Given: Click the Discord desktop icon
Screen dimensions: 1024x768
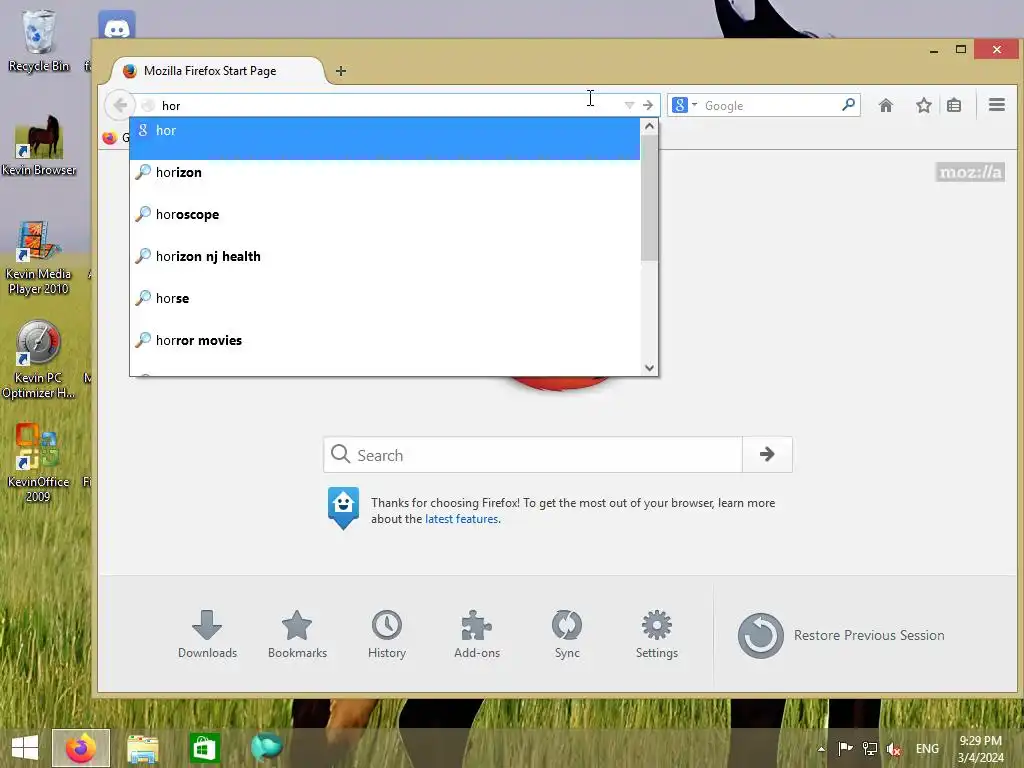Looking at the screenshot, I should click(117, 25).
